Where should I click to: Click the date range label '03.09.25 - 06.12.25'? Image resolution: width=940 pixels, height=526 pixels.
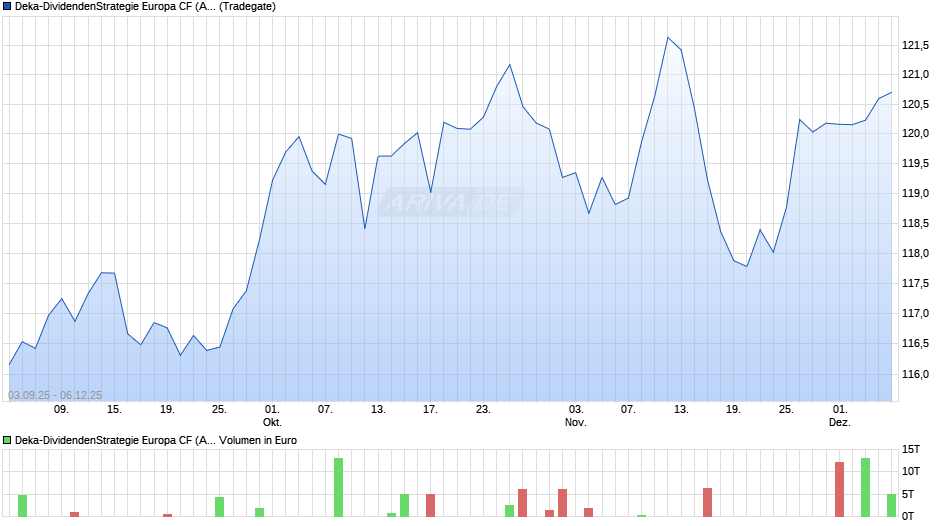(x=55, y=395)
